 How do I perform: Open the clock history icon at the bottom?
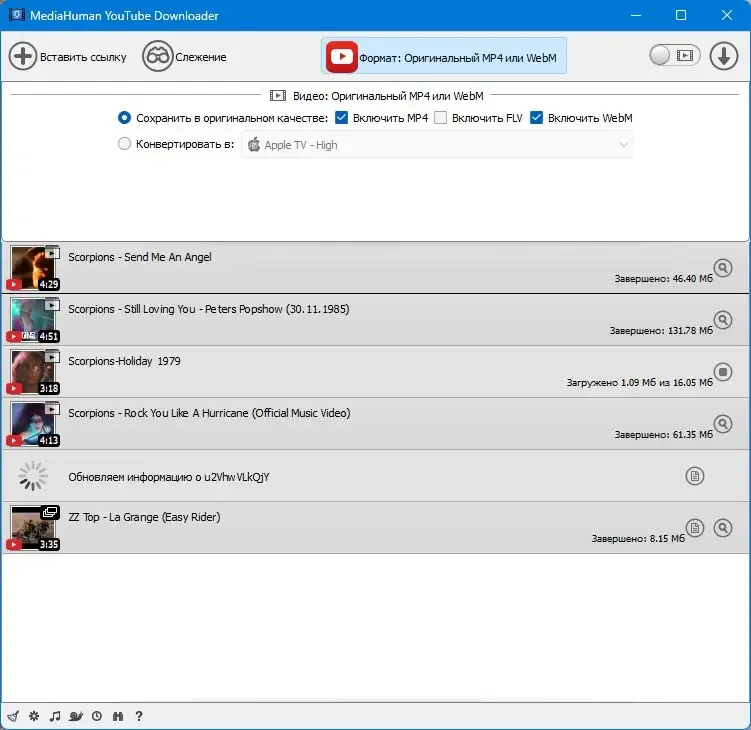[x=97, y=716]
